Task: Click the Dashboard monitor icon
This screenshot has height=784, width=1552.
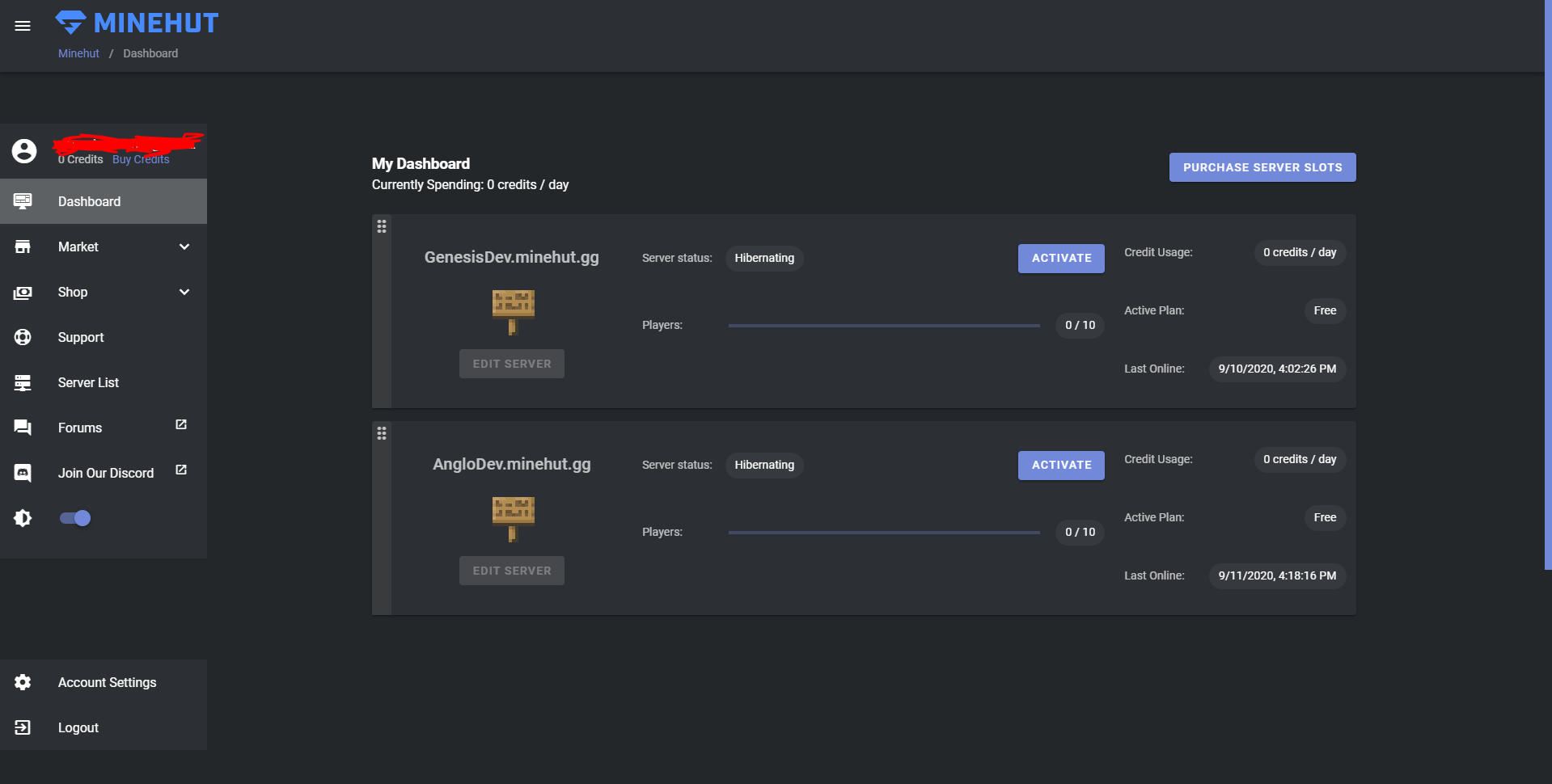Action: click(x=23, y=201)
